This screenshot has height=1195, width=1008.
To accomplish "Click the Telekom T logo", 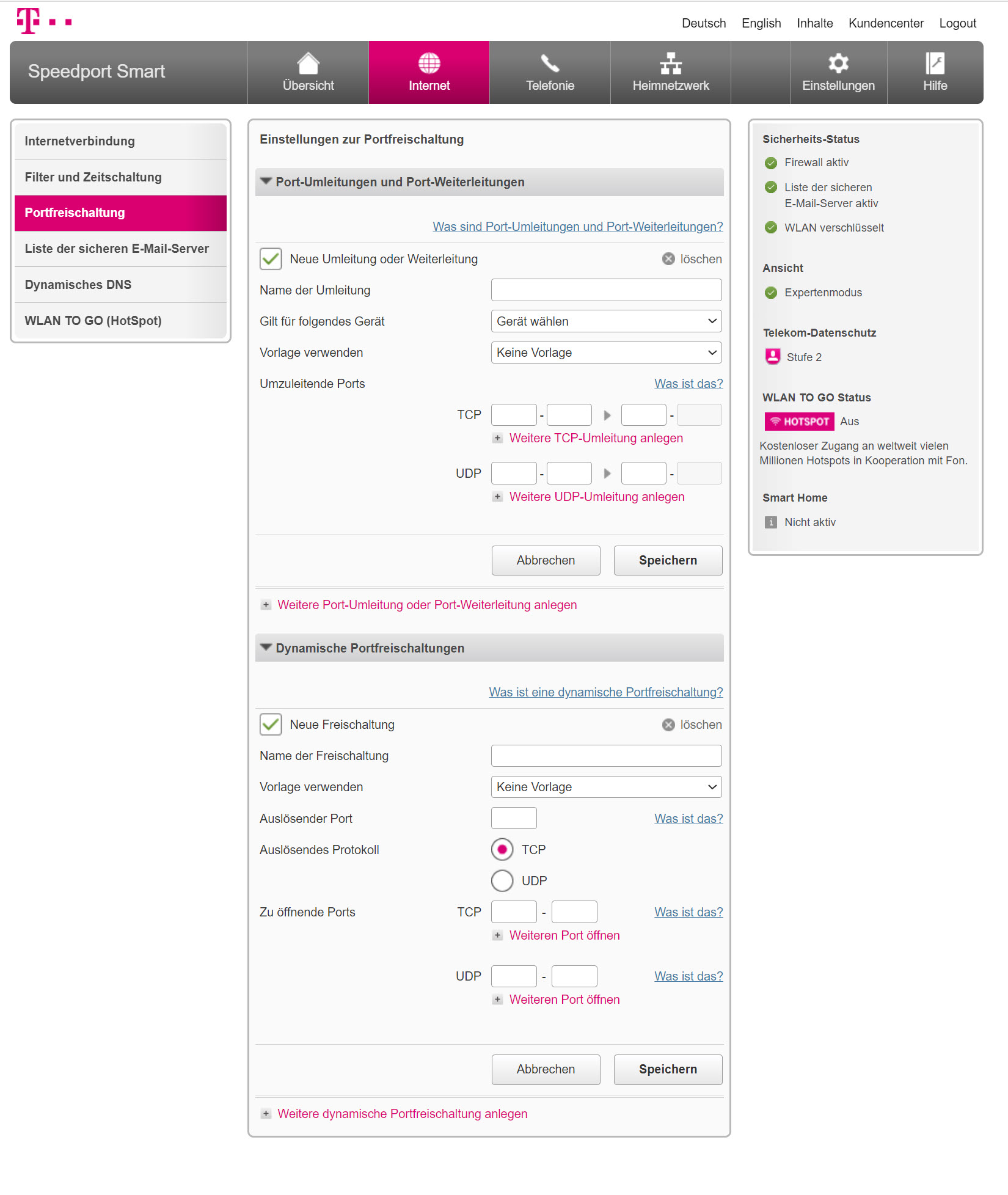I will pos(44,21).
